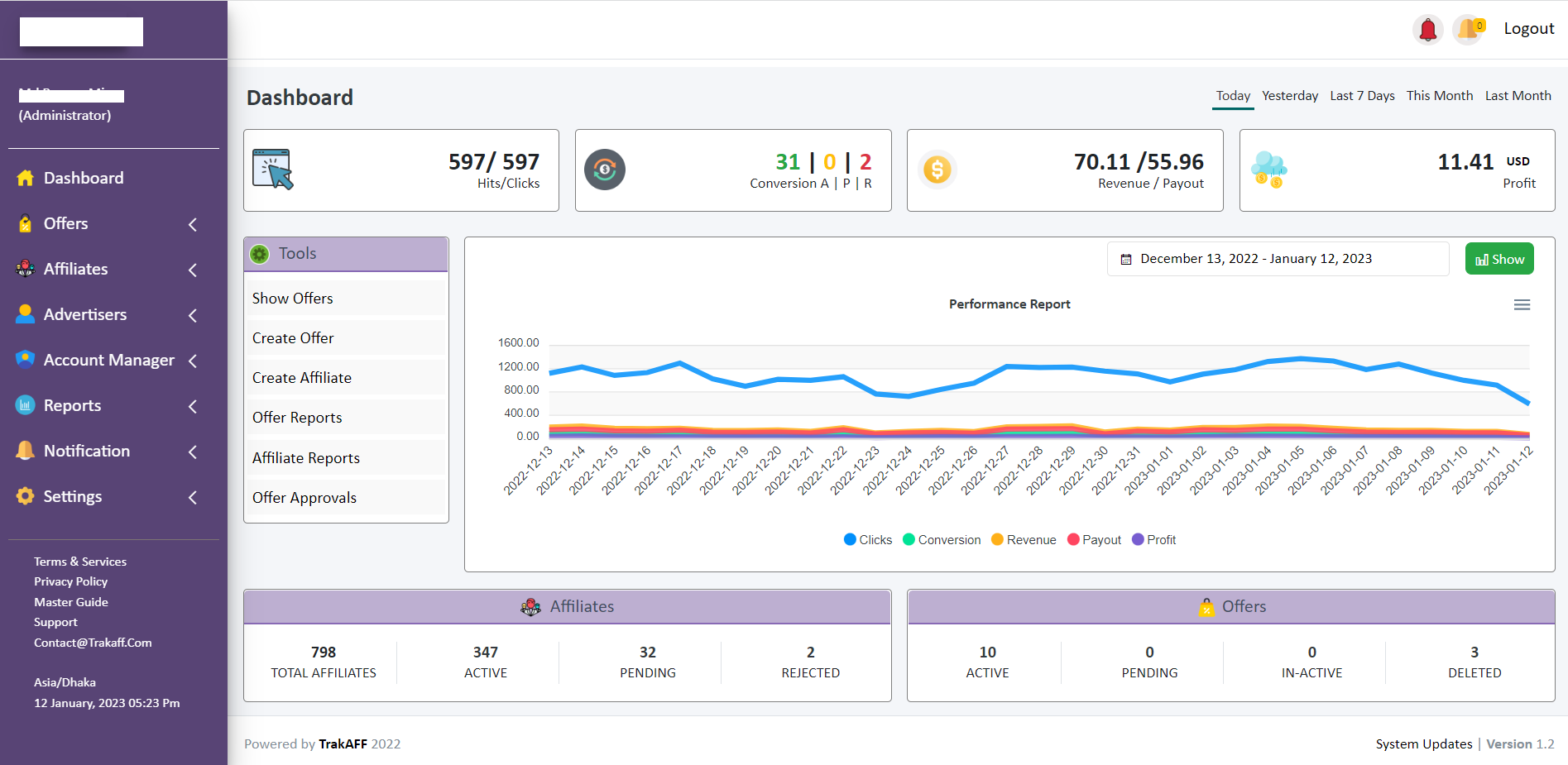Click the Notification bell icon in sidebar
This screenshot has height=765, width=1568.
point(25,450)
